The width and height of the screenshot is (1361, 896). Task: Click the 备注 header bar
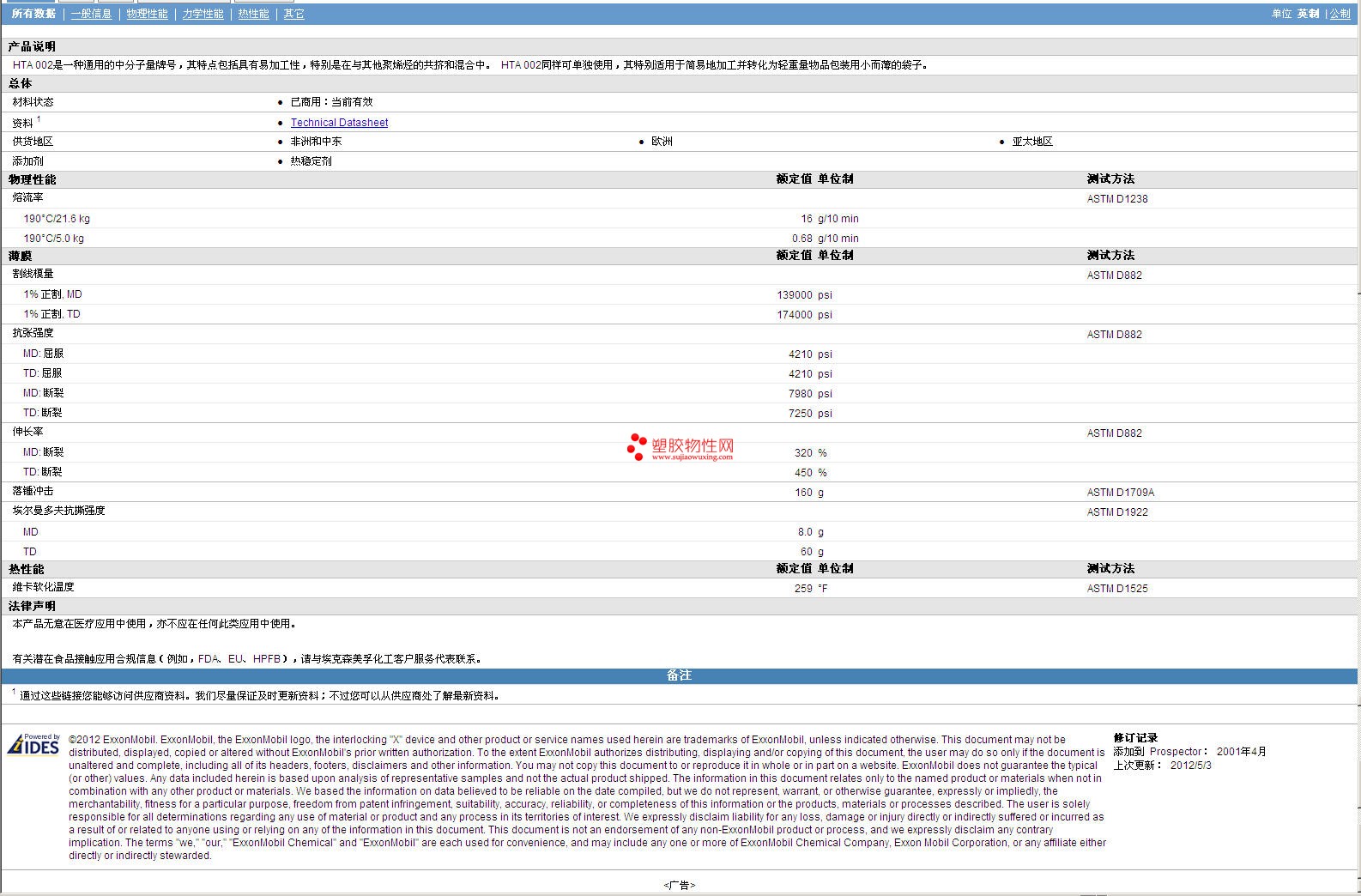679,675
